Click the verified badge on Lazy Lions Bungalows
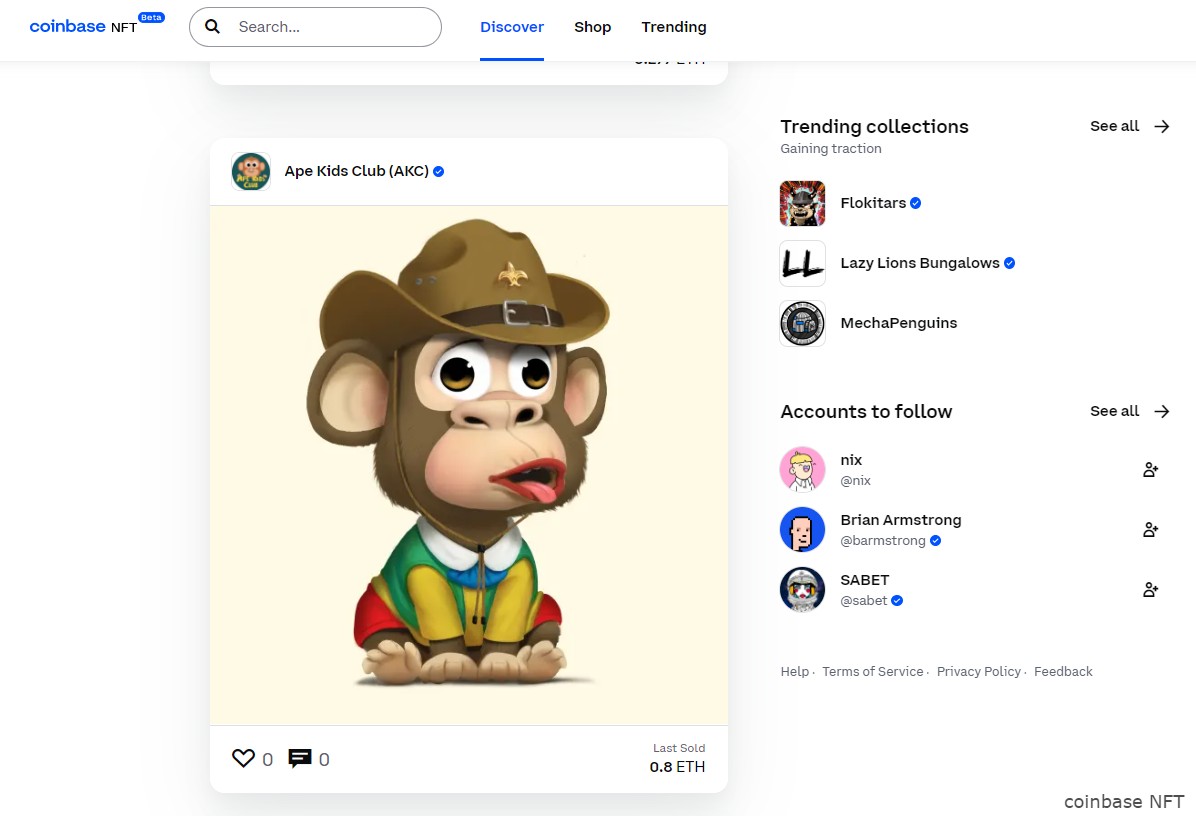 tap(1008, 263)
